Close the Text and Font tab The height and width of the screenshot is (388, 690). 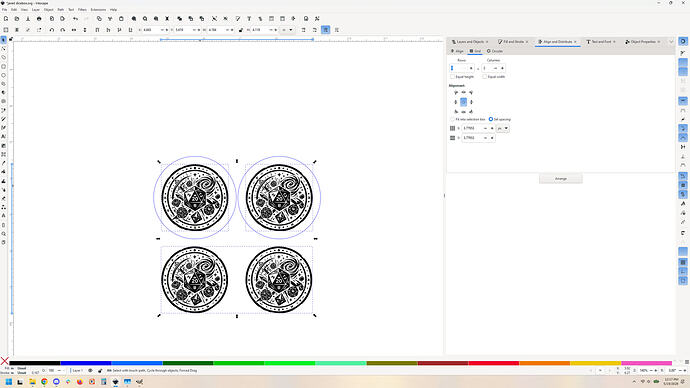(614, 42)
